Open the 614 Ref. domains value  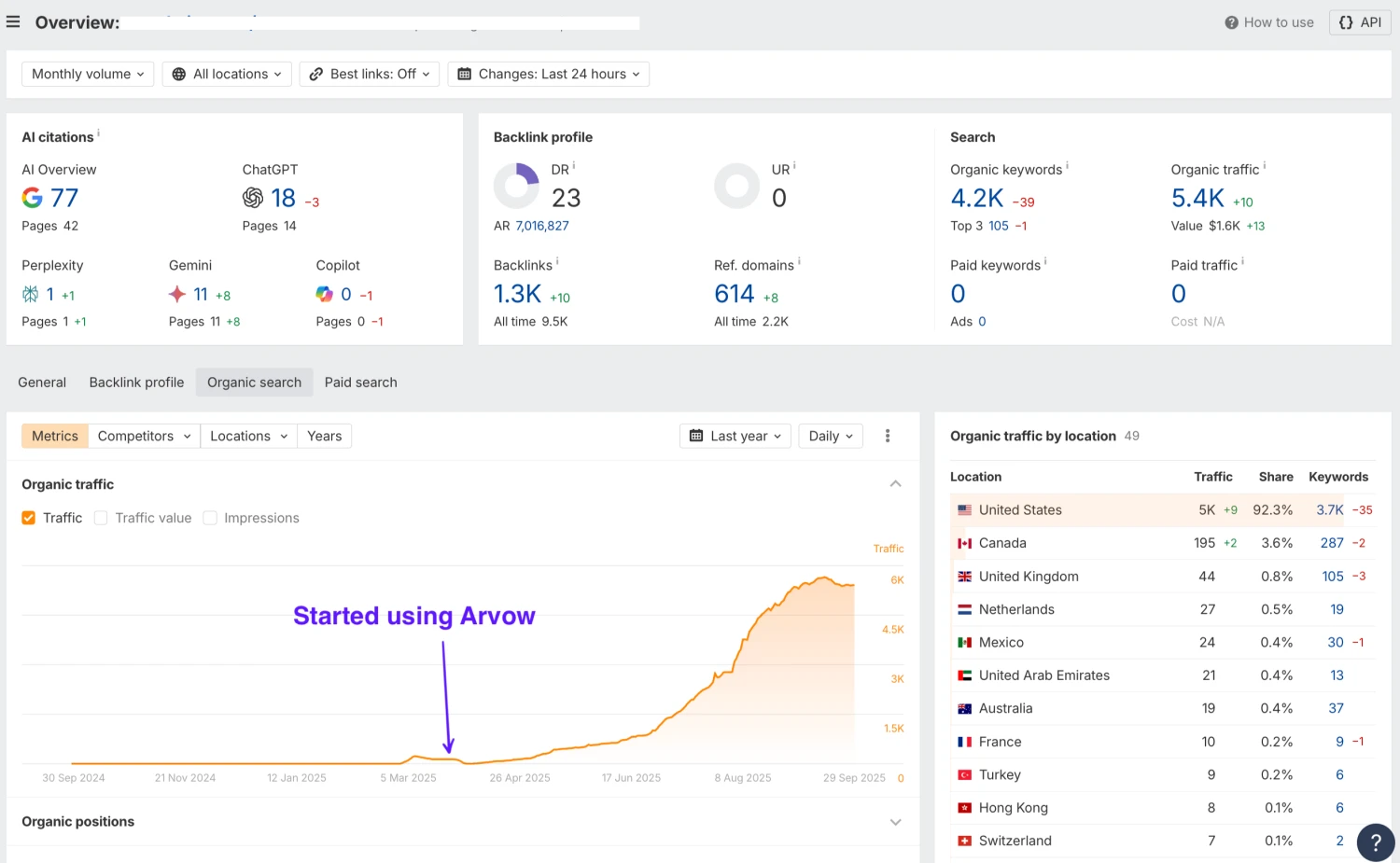[735, 294]
